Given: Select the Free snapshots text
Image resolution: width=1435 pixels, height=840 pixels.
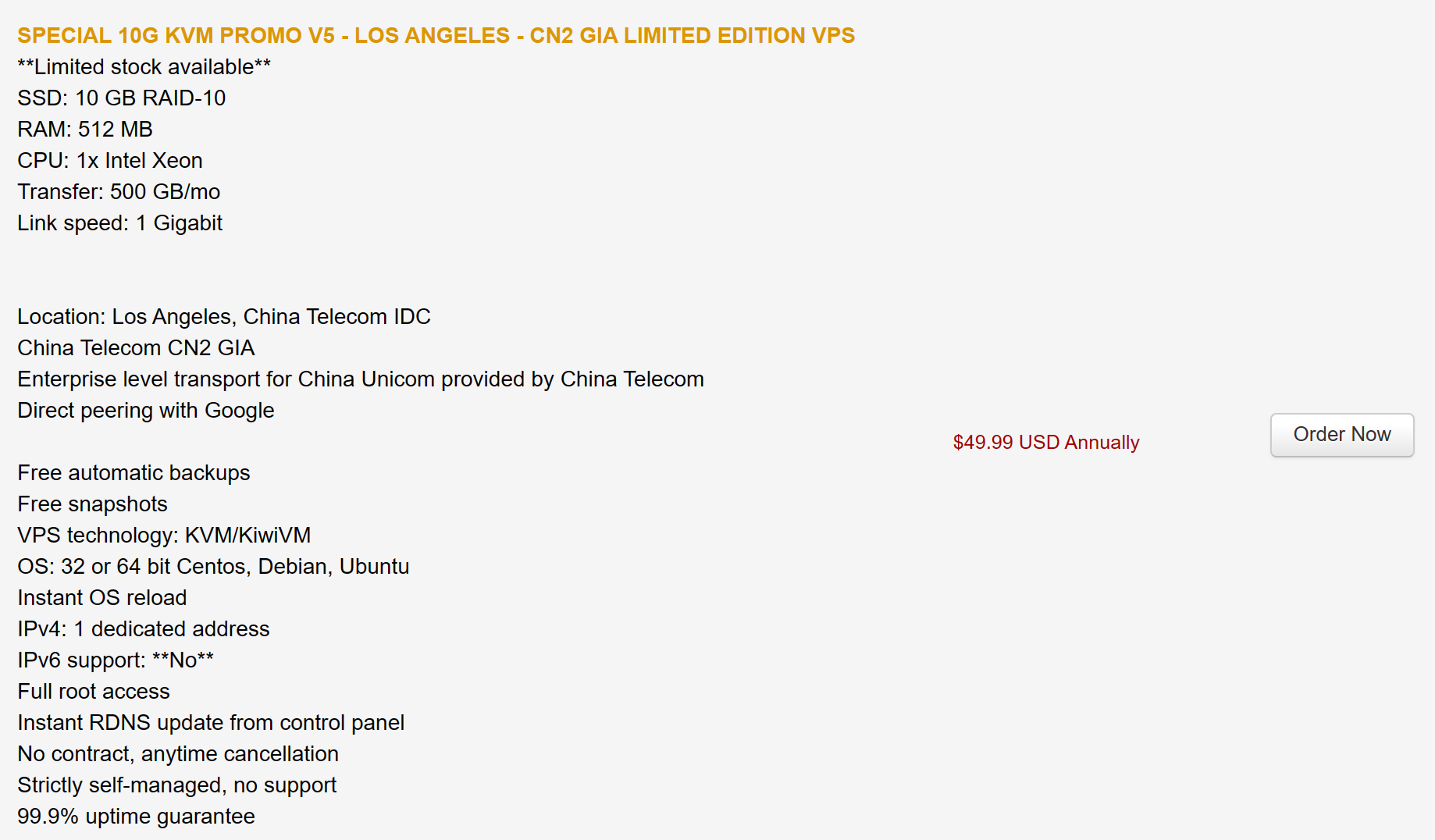Looking at the screenshot, I should (92, 504).
